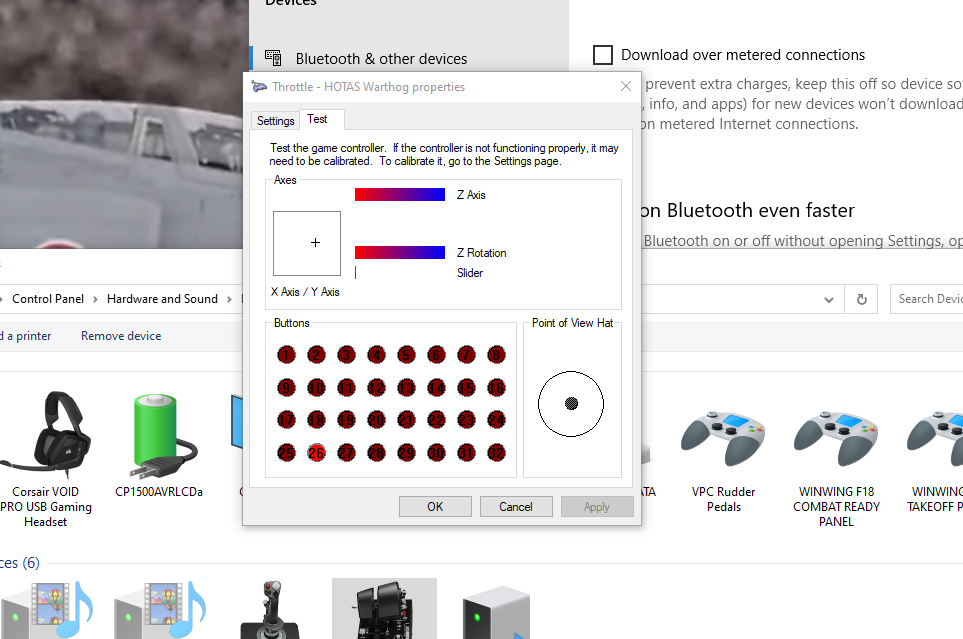Select the Corsair VOID PRO USB Gaming Headset device
The height and width of the screenshot is (639, 963).
45,460
